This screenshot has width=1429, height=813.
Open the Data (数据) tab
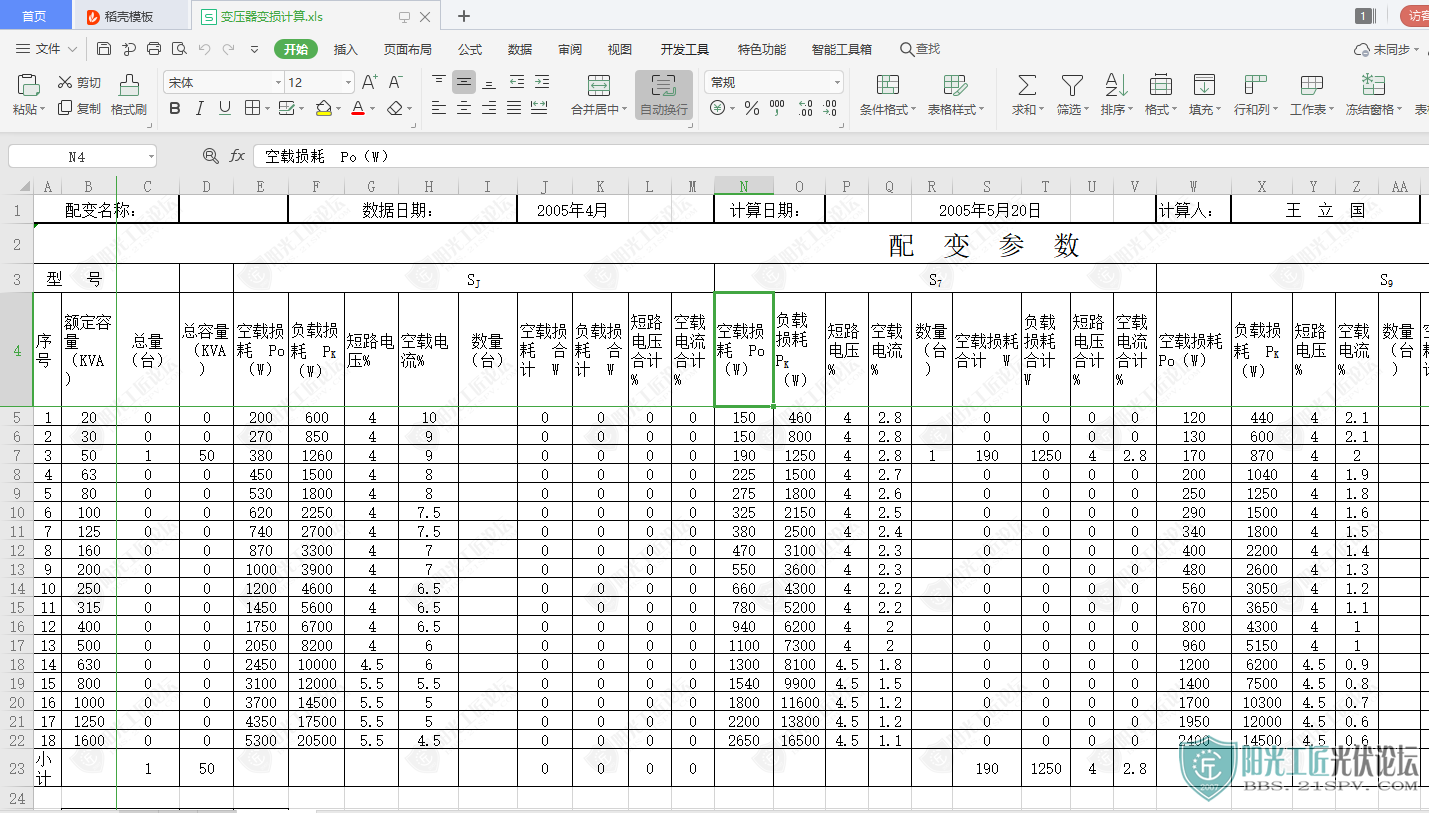click(520, 49)
